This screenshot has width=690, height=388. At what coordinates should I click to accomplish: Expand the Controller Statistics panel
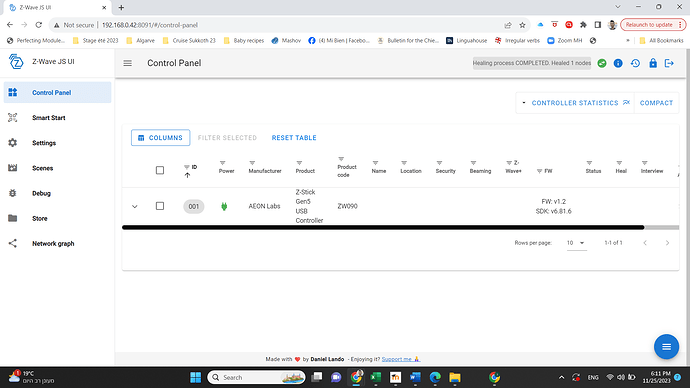[575, 103]
